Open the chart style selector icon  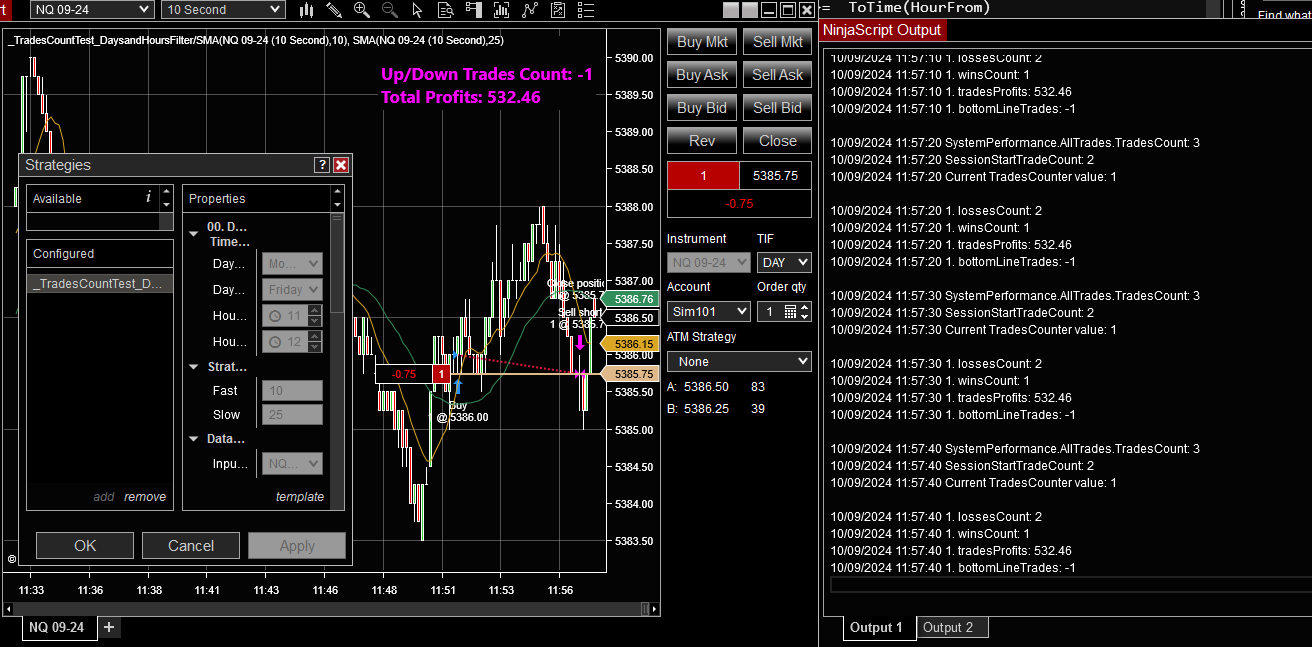(x=307, y=11)
